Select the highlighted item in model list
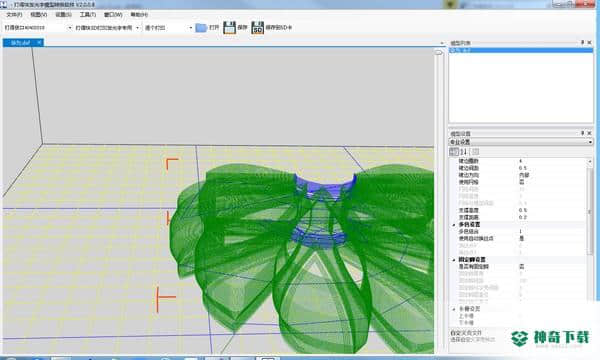This screenshot has width=600, height=360. [x=521, y=50]
